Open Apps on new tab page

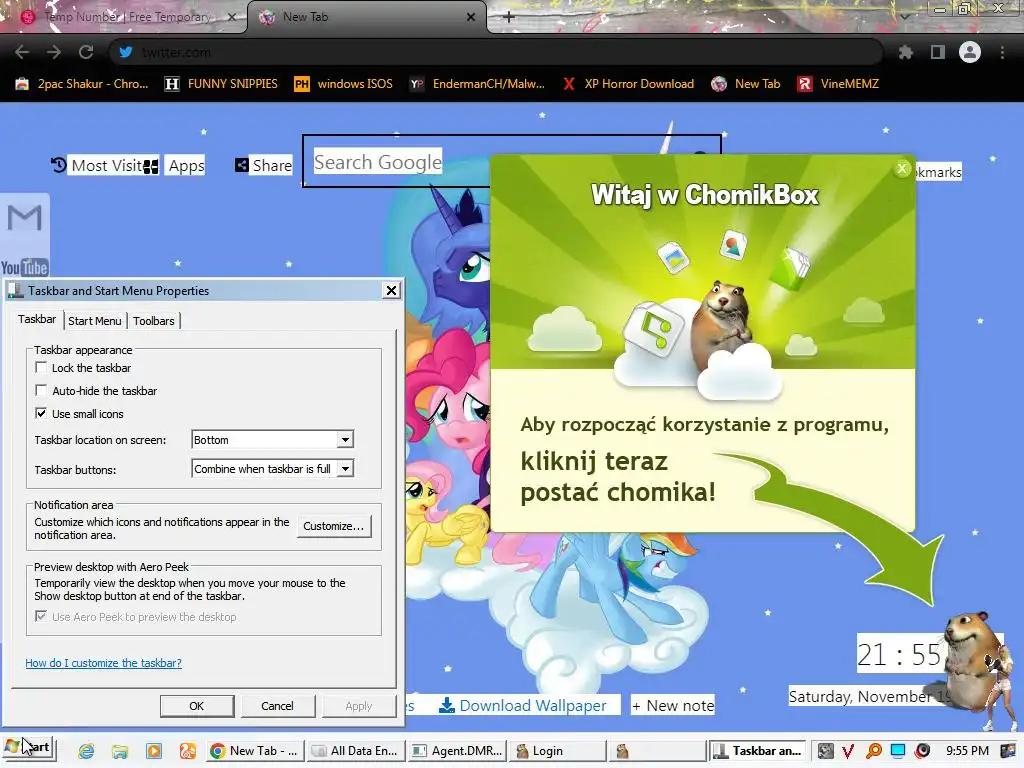174,165
